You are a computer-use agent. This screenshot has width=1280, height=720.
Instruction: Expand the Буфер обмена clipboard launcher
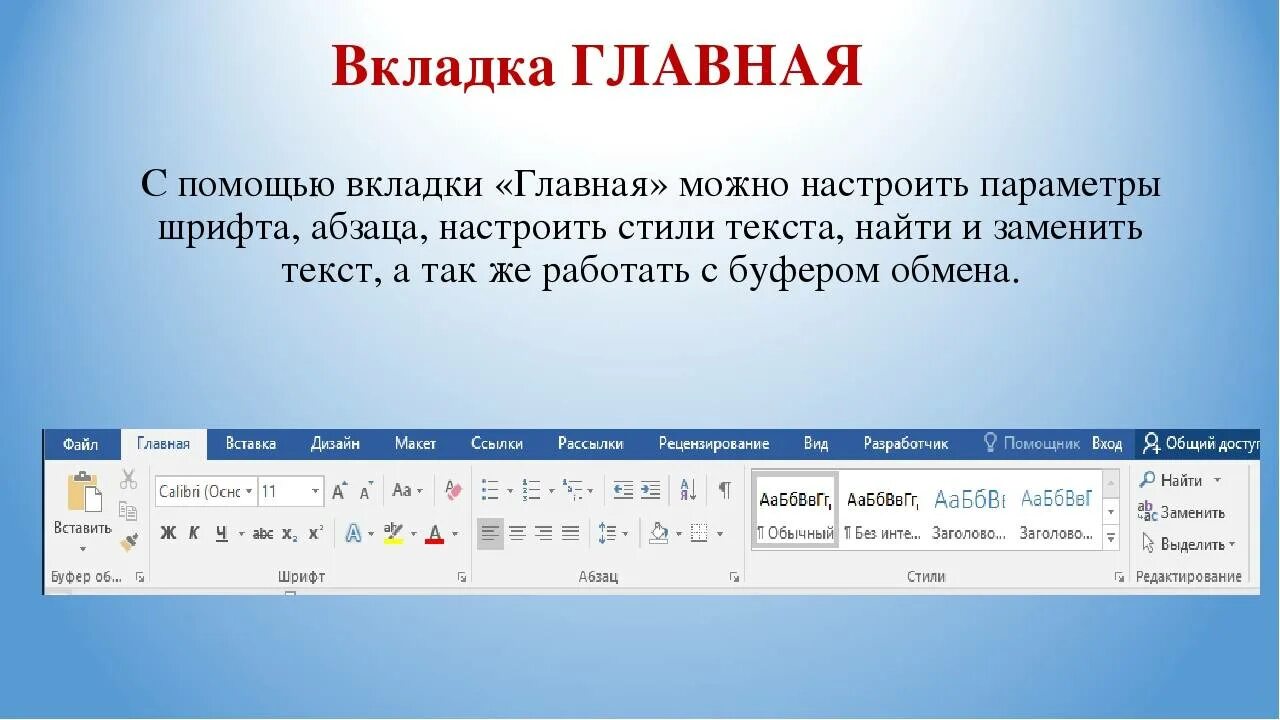click(140, 577)
